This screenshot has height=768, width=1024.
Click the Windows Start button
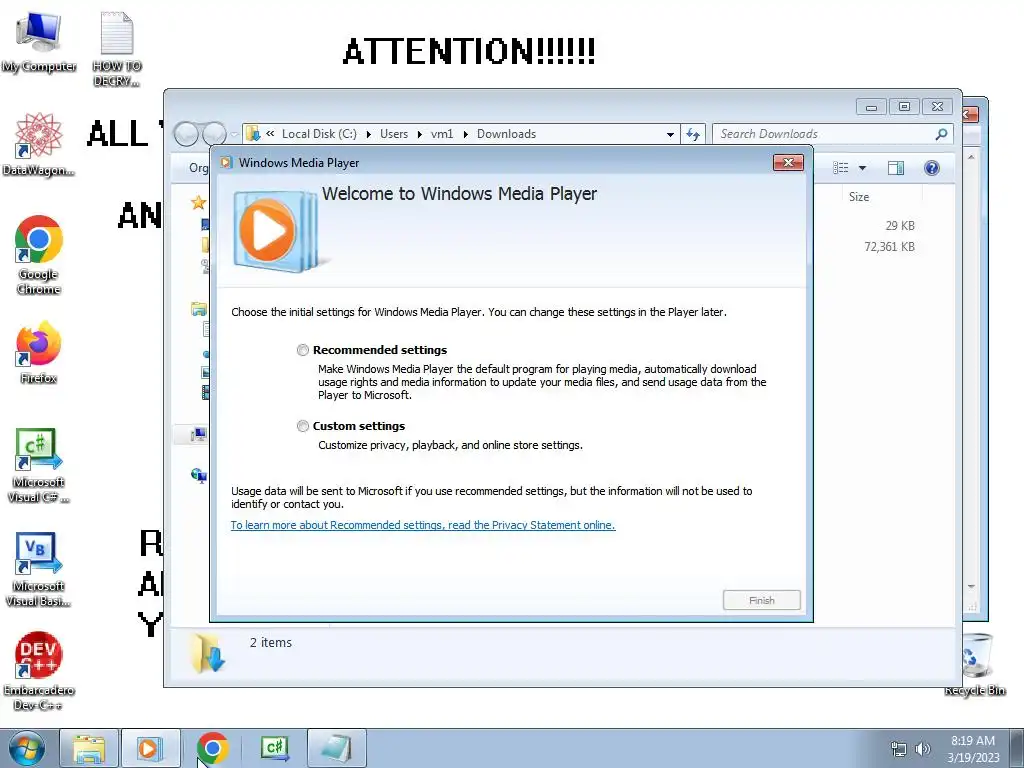click(27, 748)
